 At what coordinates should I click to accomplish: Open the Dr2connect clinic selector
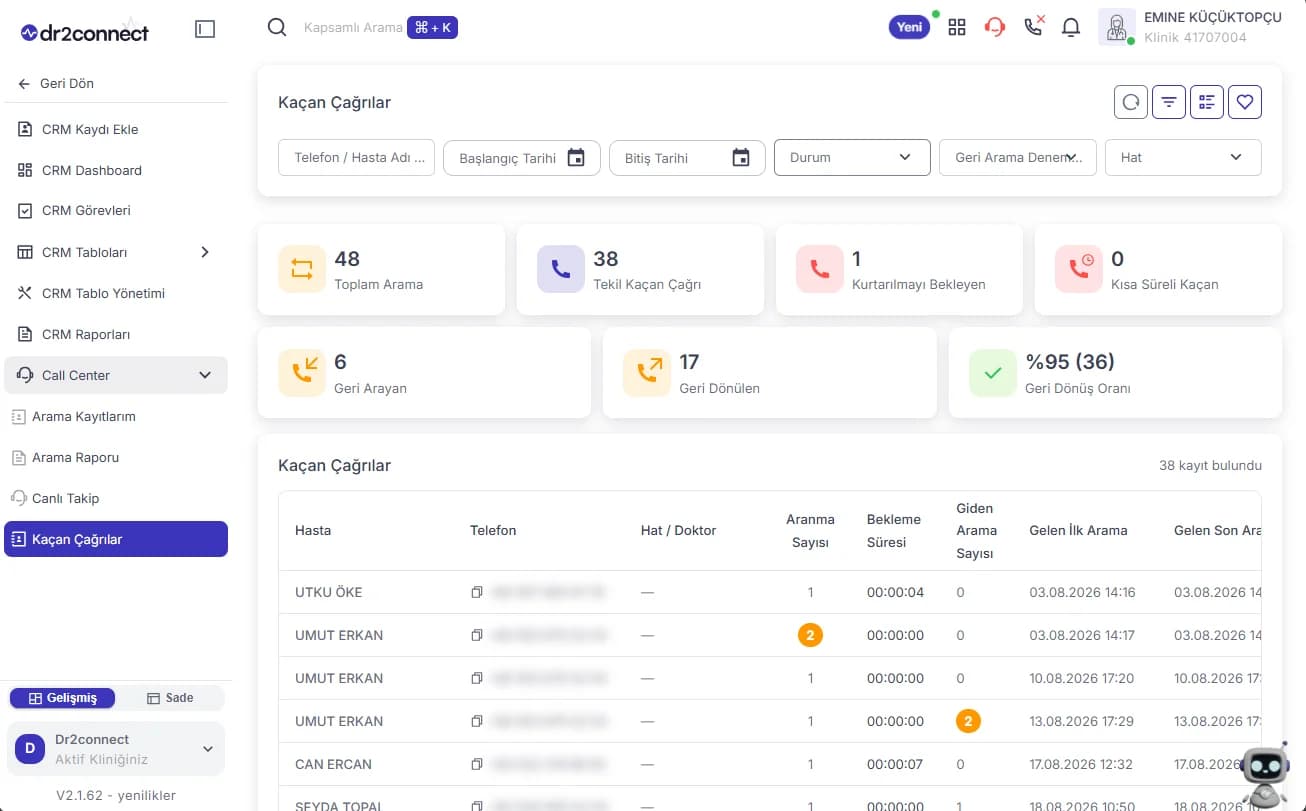point(116,749)
